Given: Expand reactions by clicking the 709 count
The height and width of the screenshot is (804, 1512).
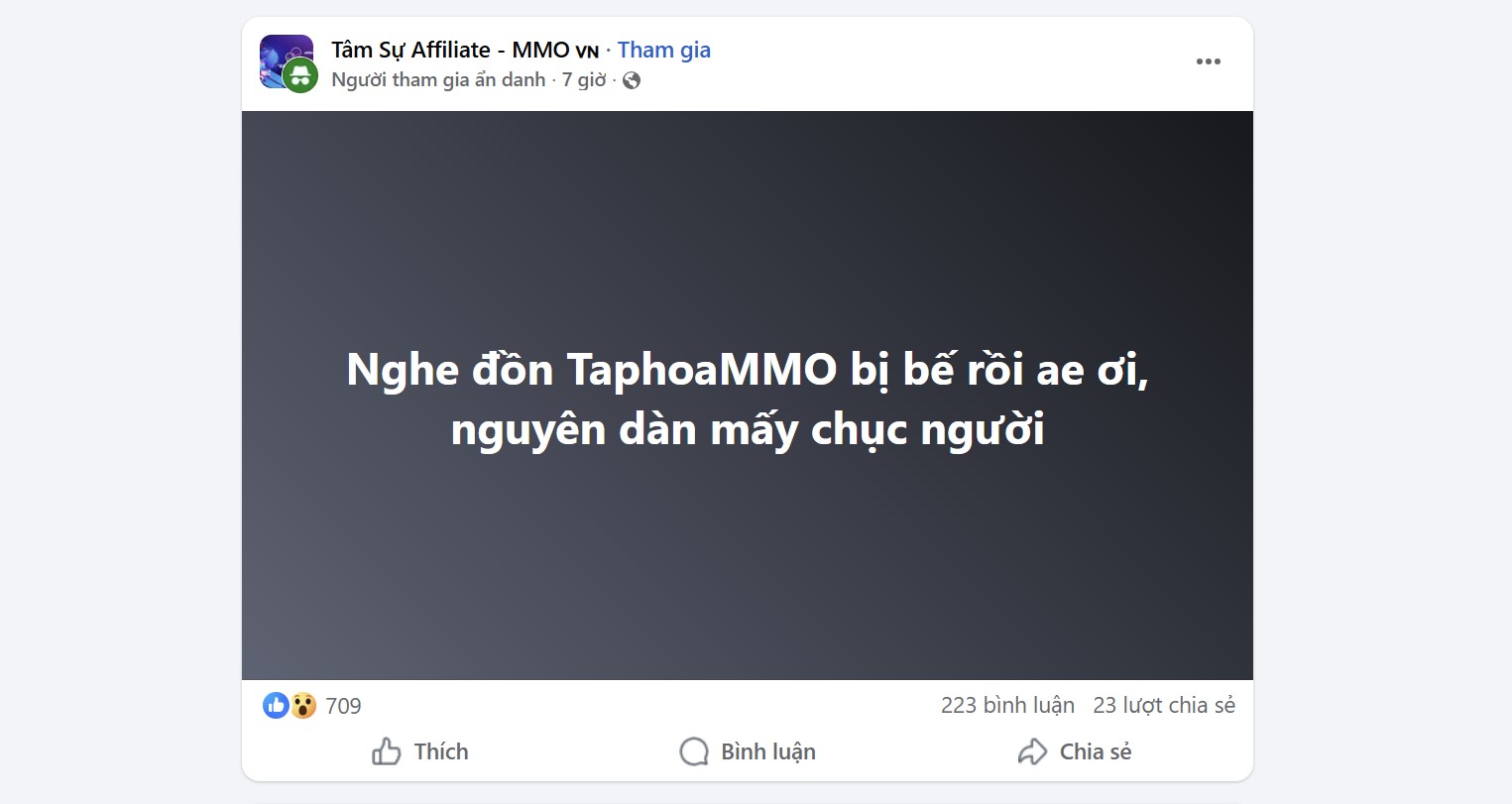Looking at the screenshot, I should click(x=342, y=705).
